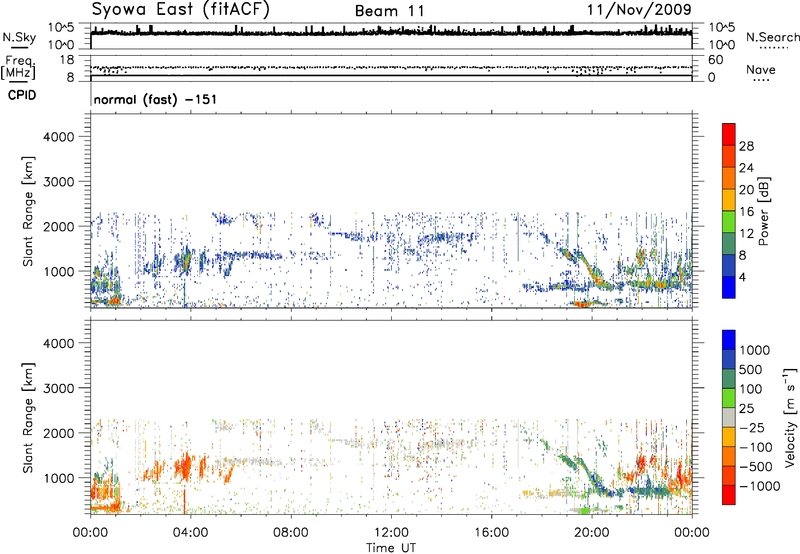Click the '20:00' time tick label
Screen dimensions: 800x554
click(x=591, y=533)
